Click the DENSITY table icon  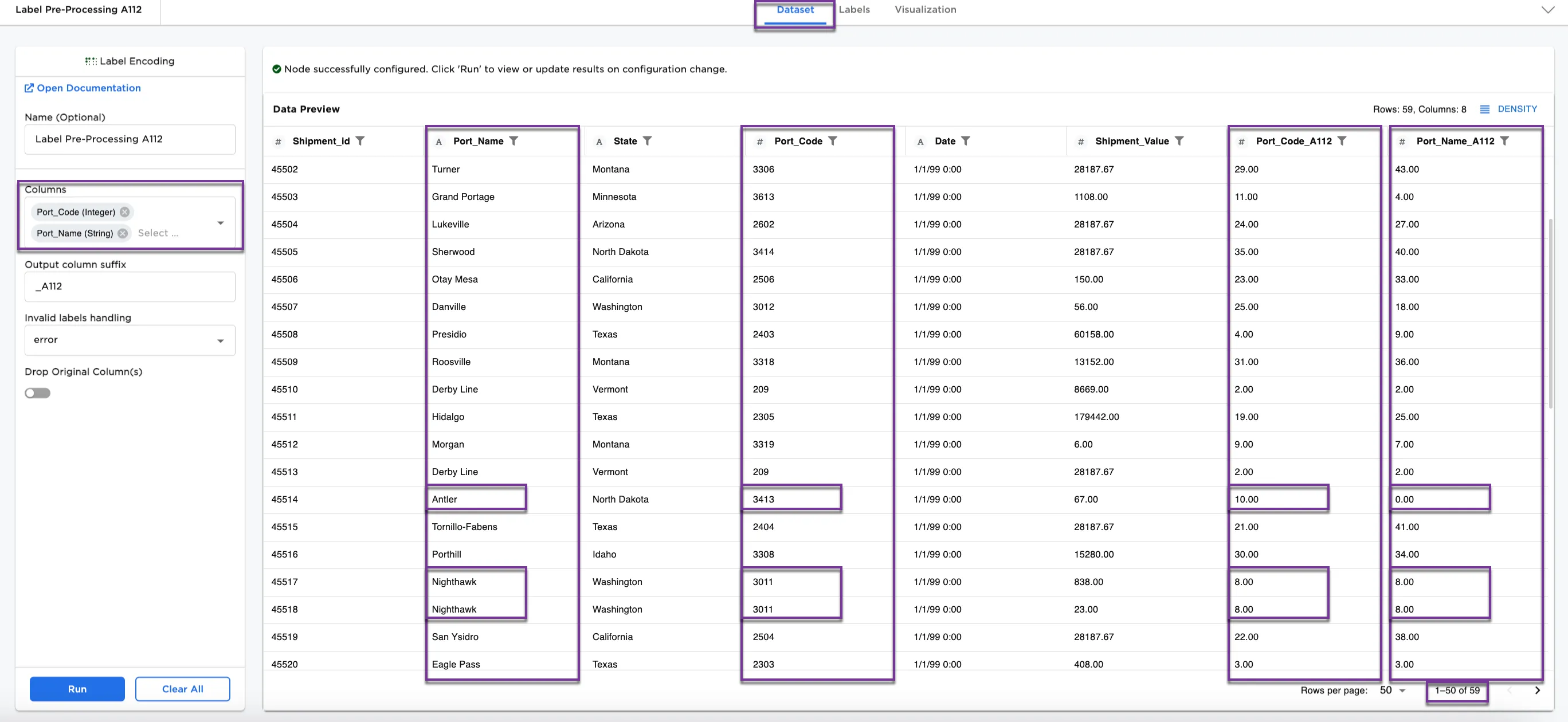pyautogui.click(x=1484, y=109)
